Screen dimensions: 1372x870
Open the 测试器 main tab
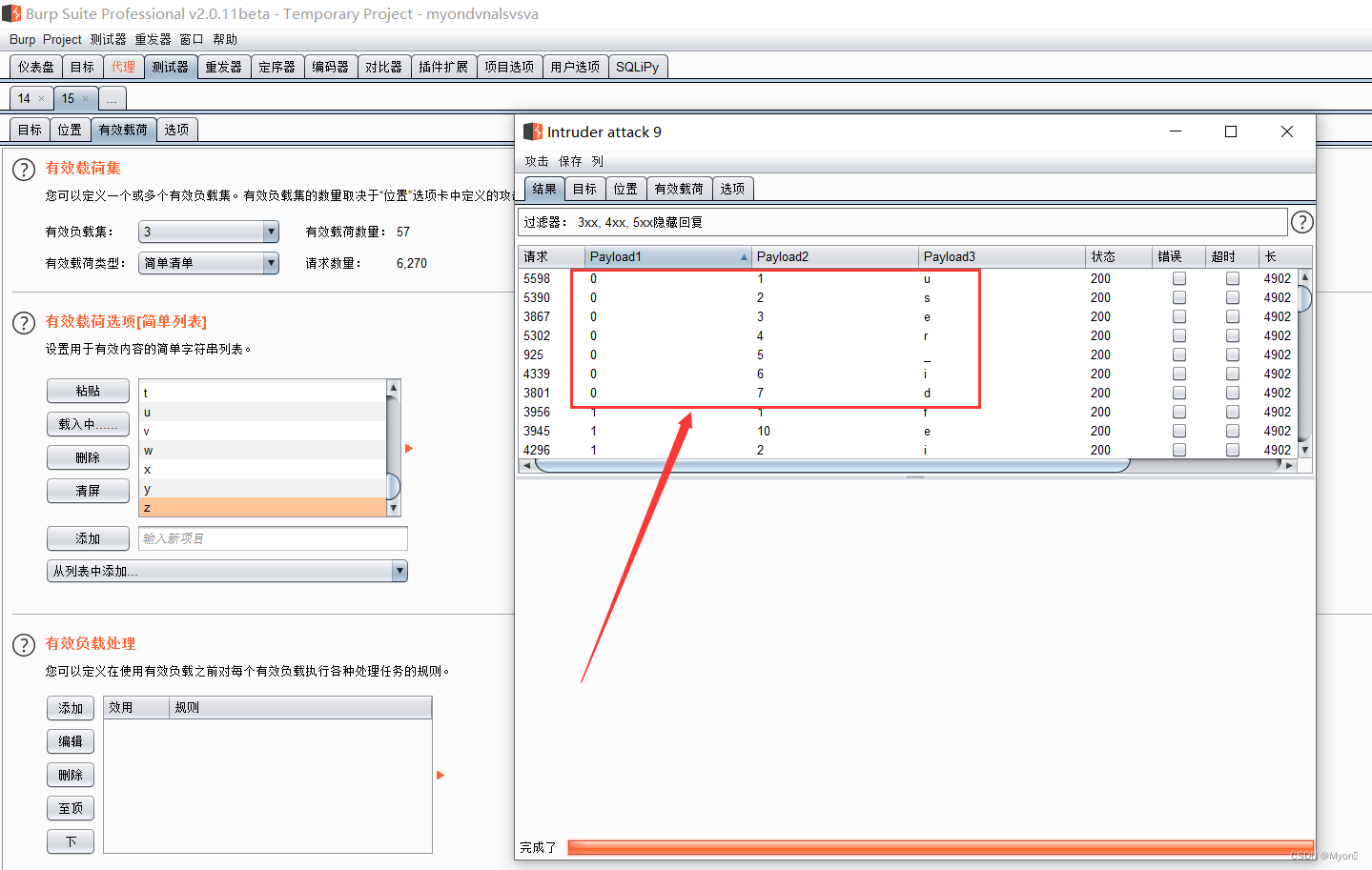(x=171, y=67)
